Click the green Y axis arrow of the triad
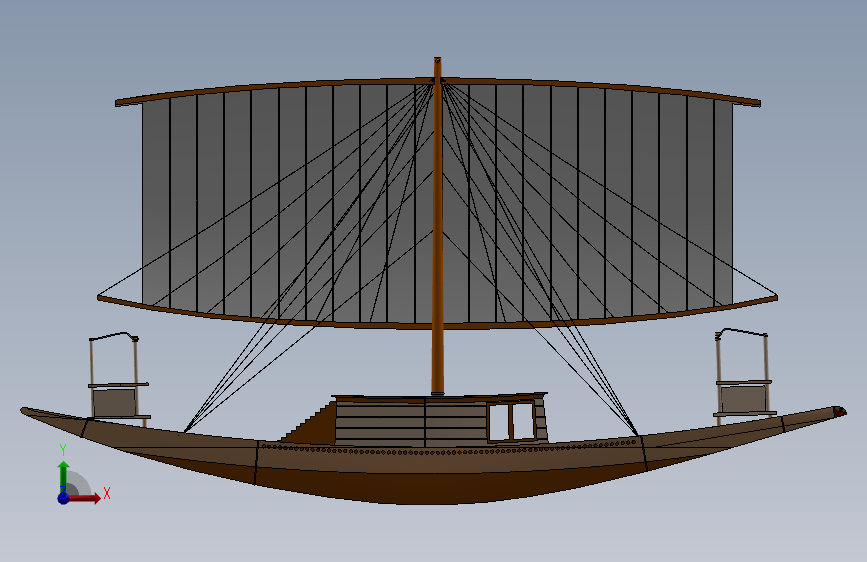Image resolution: width=867 pixels, height=562 pixels. pos(63,476)
